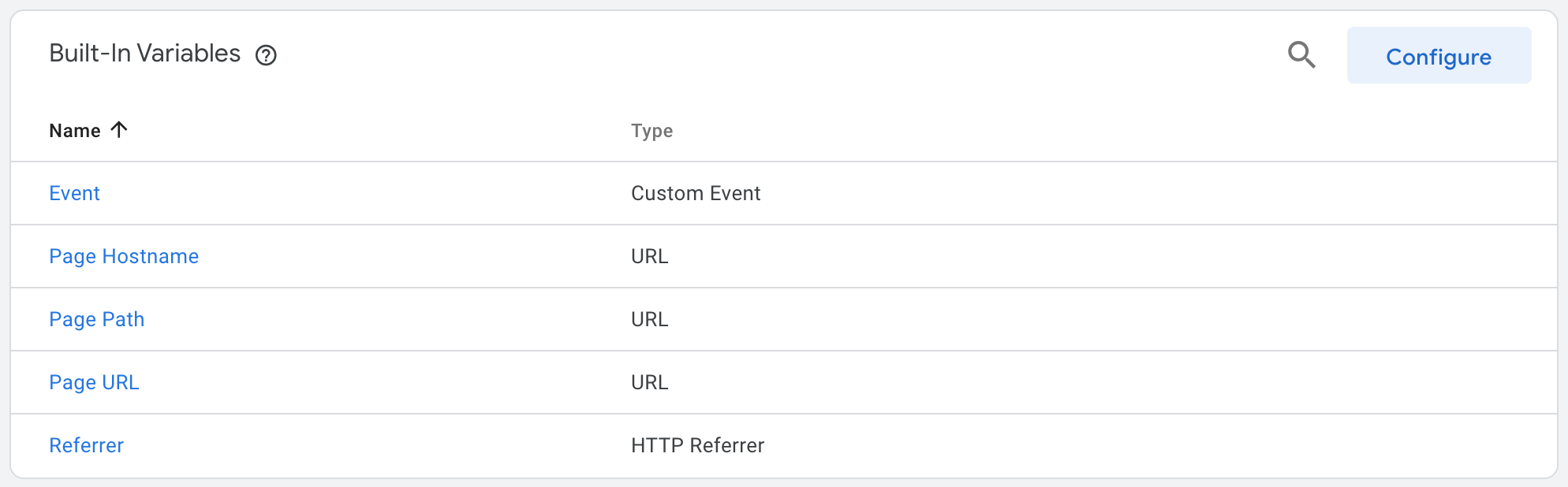The height and width of the screenshot is (487, 1568).
Task: Click the Name column header
Action: coord(73,131)
